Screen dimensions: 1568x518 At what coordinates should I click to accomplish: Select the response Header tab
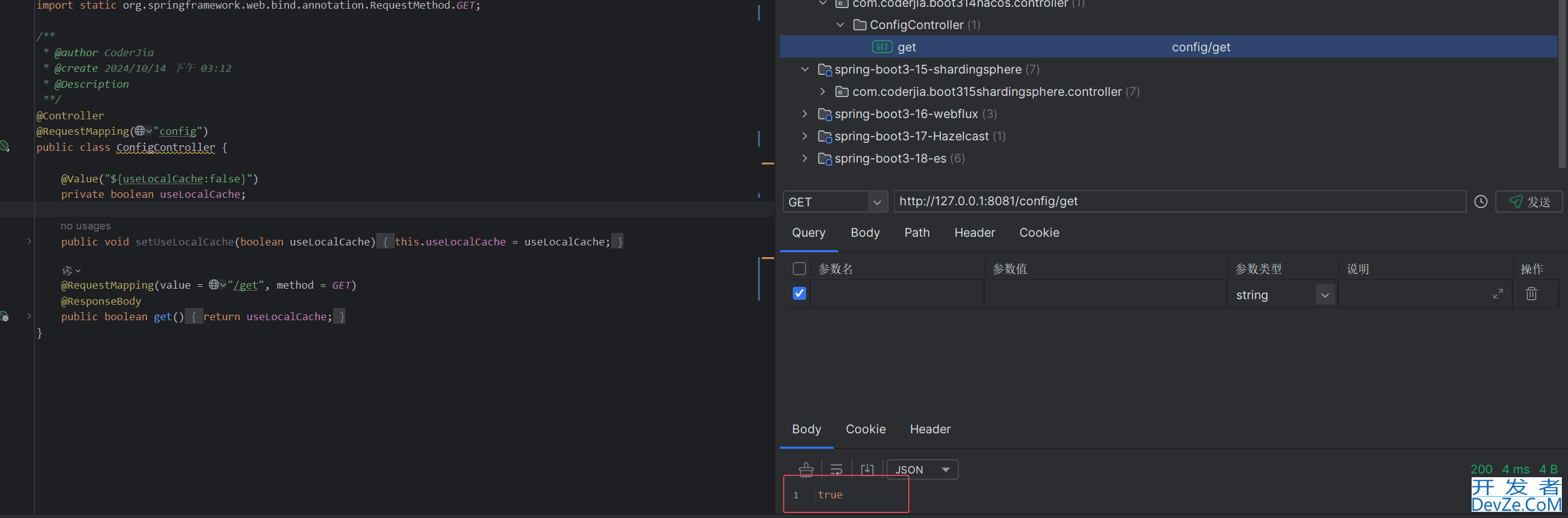coord(930,429)
